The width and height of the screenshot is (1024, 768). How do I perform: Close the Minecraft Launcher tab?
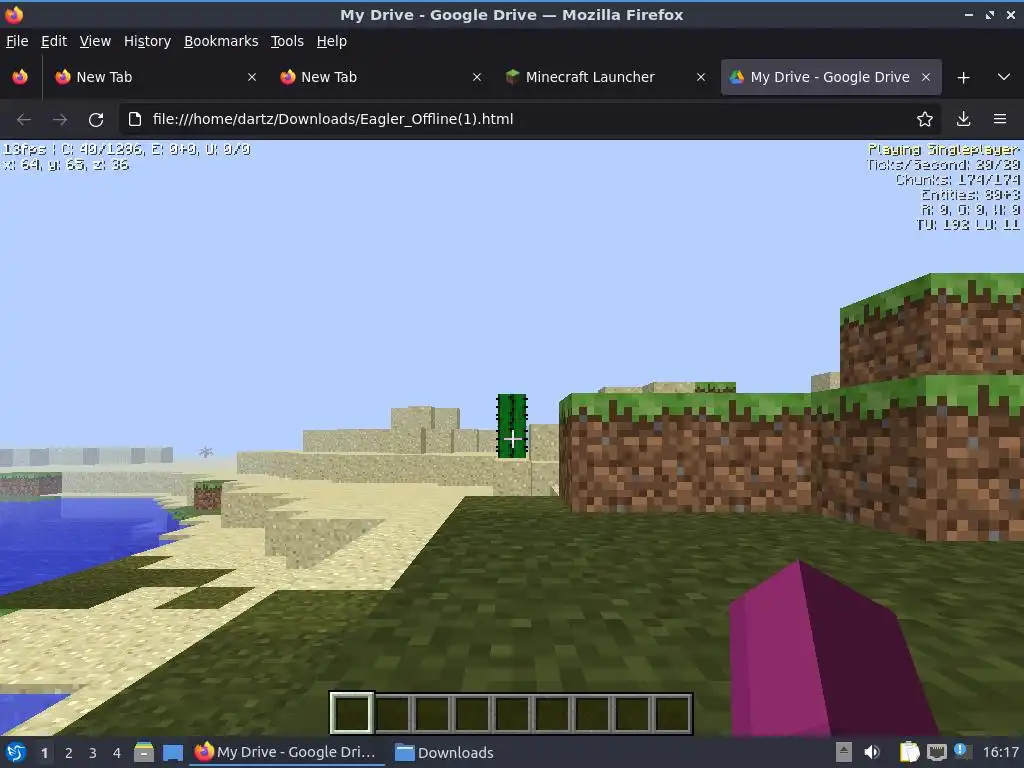[701, 77]
